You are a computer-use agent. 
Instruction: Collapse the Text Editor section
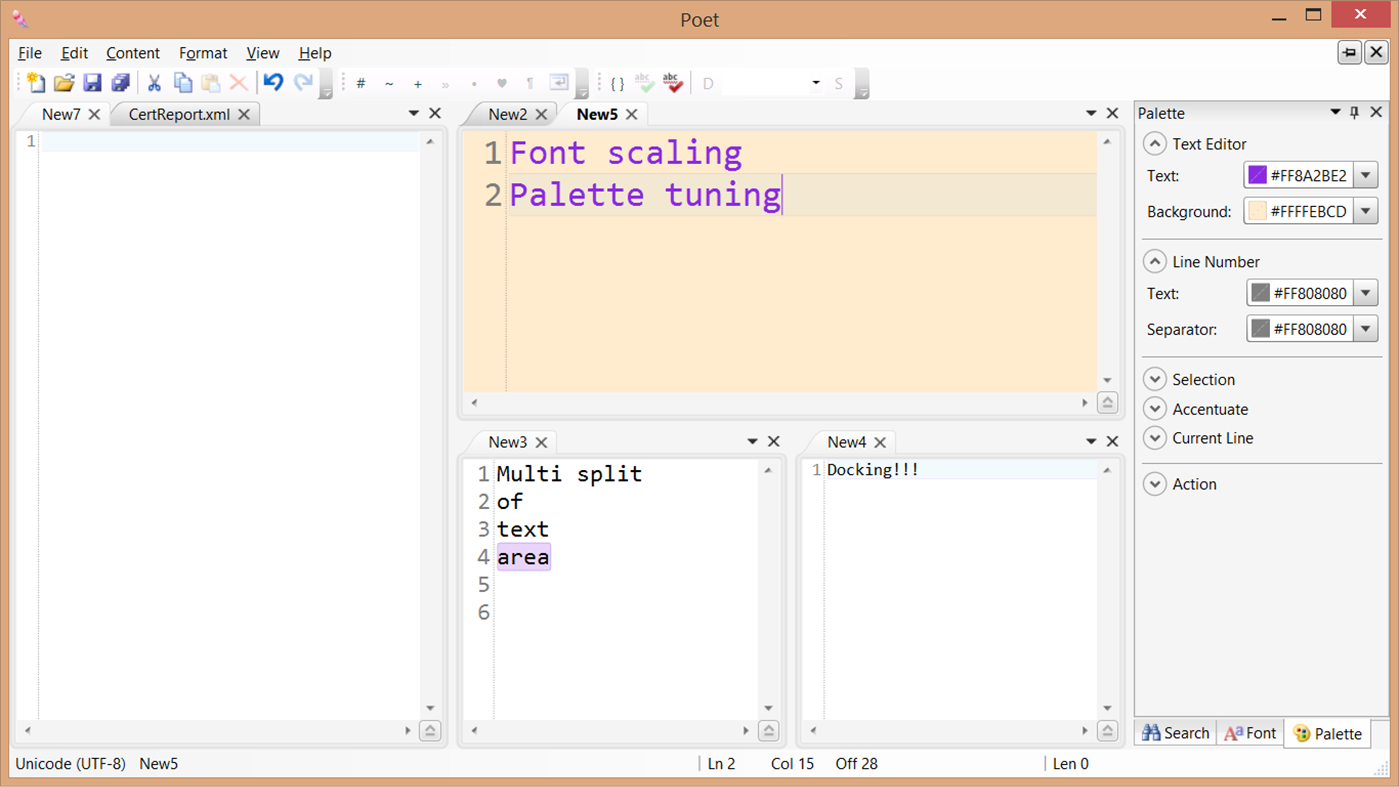[1155, 143]
